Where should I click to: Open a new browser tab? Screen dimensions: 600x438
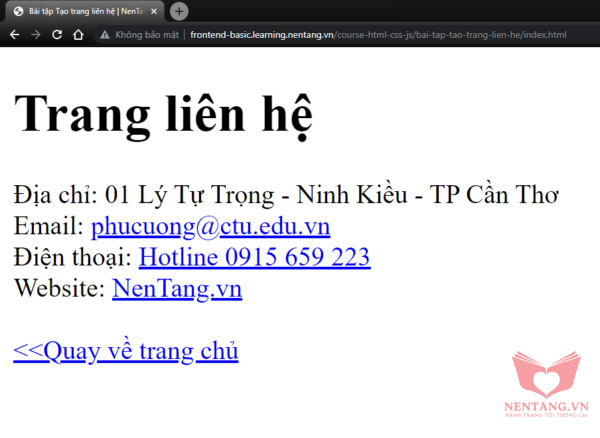179,11
